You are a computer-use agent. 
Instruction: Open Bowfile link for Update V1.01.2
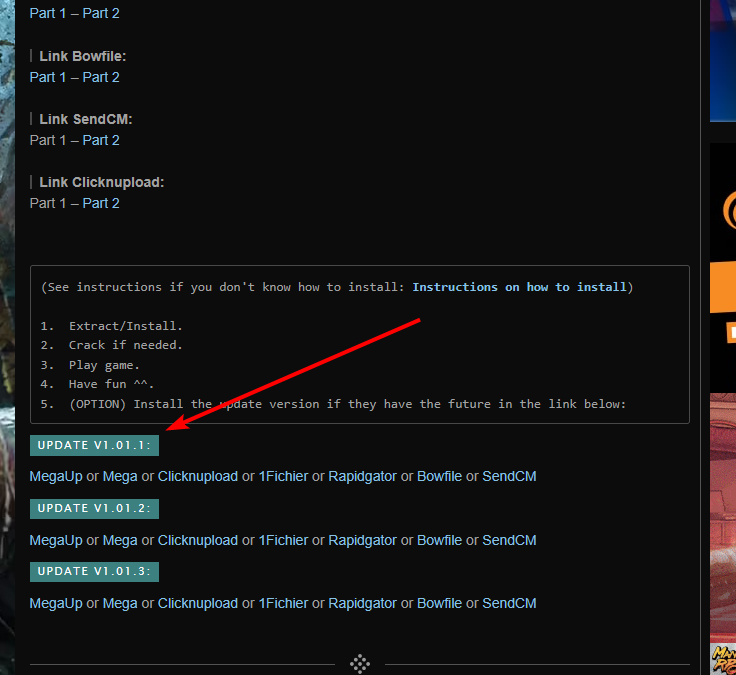(x=439, y=540)
